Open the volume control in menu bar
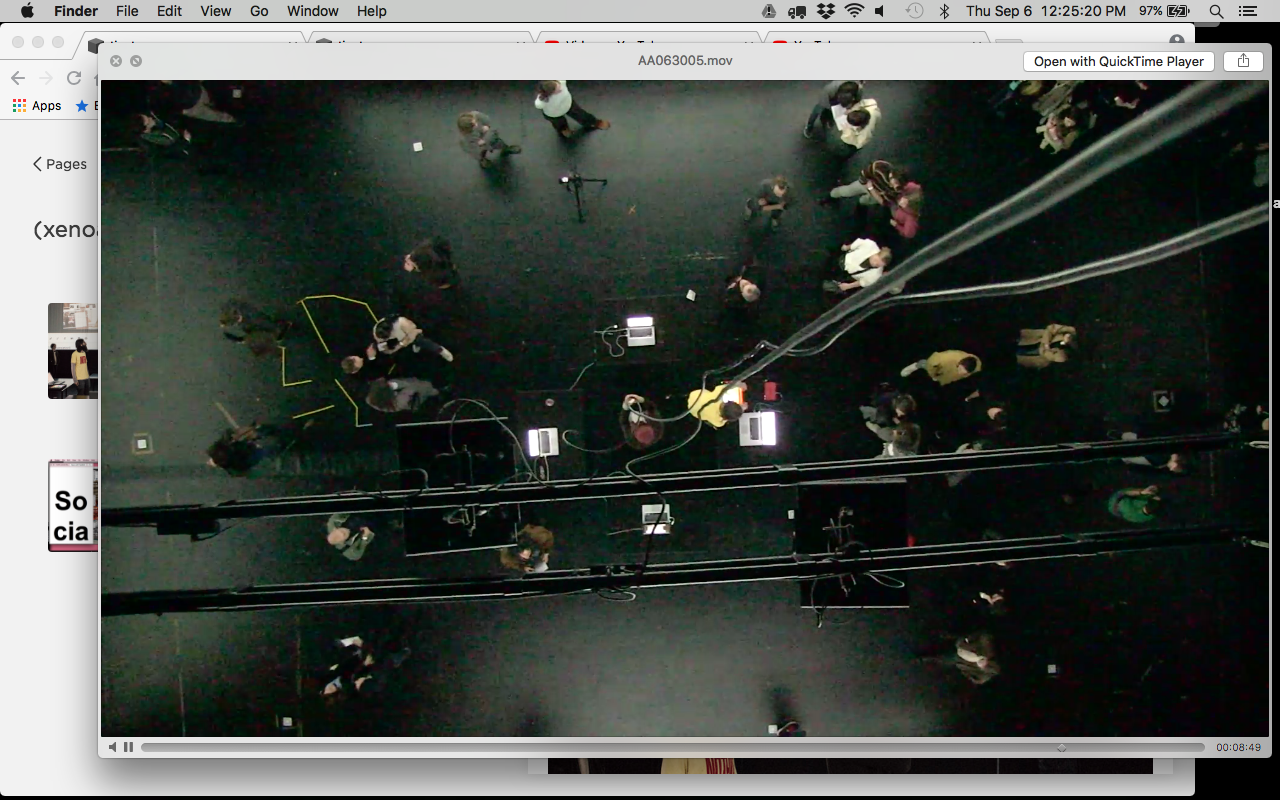The width and height of the screenshot is (1280, 800). click(880, 11)
